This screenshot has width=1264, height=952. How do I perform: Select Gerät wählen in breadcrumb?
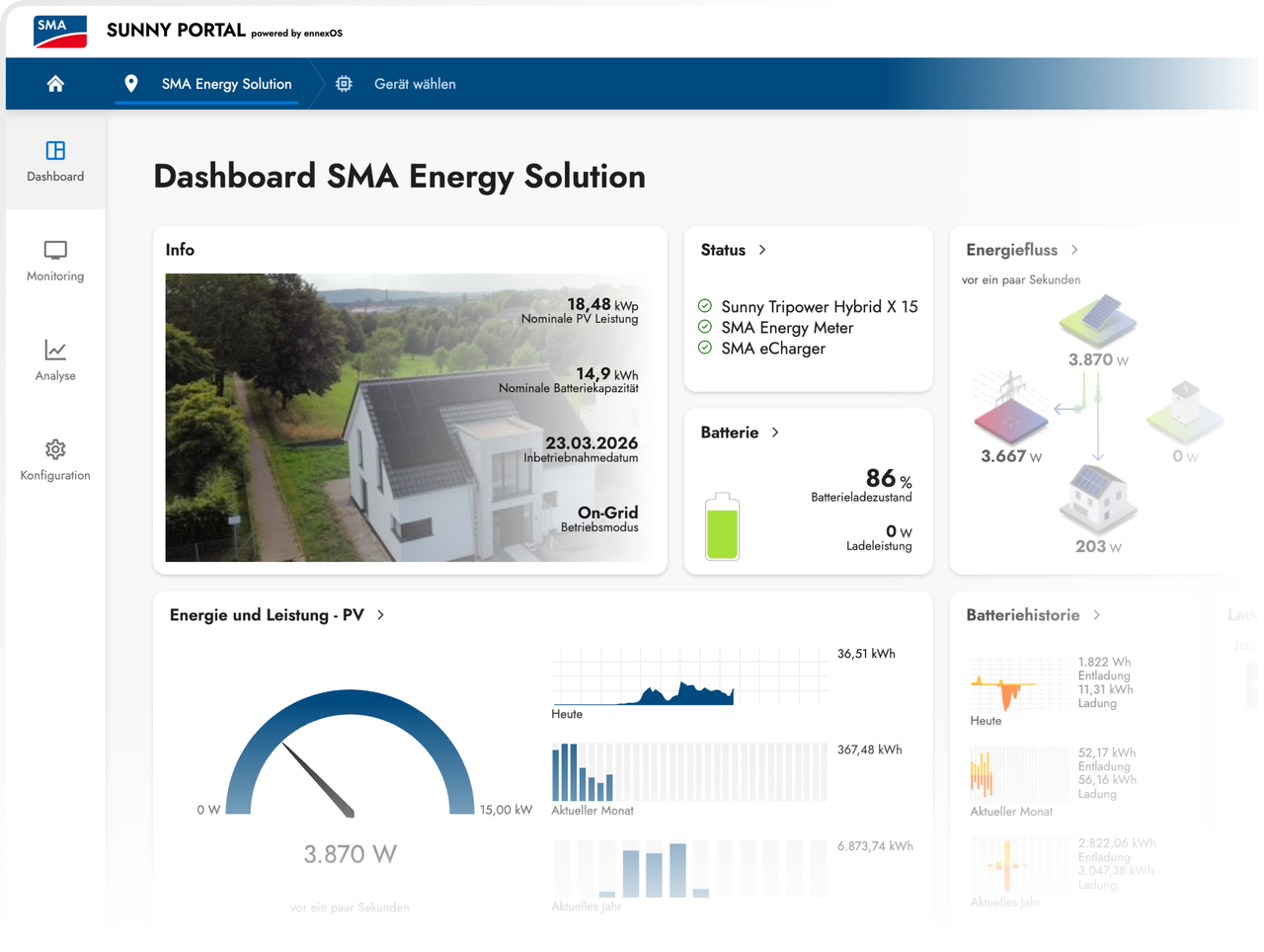pos(415,84)
